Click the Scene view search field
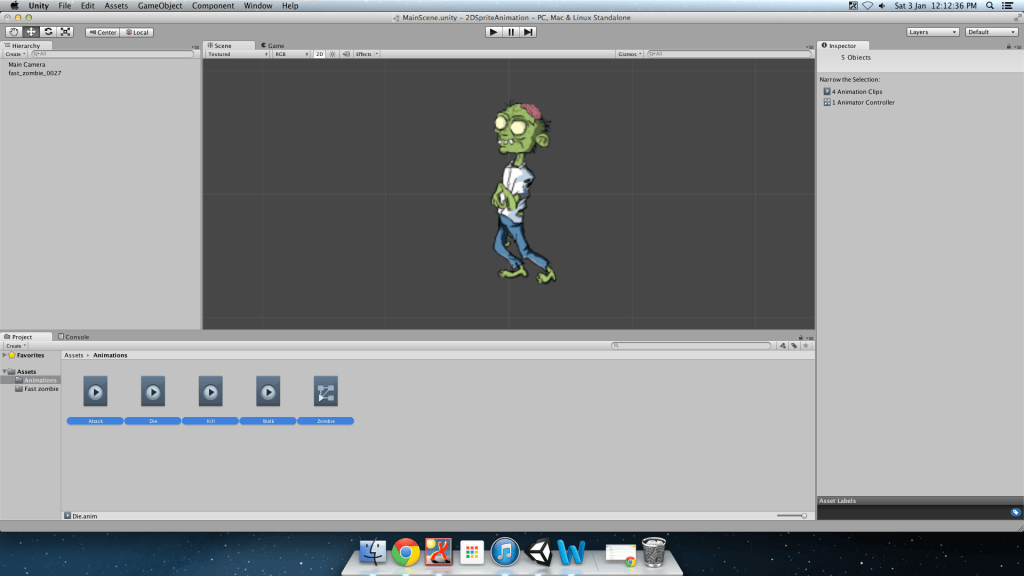Image resolution: width=1024 pixels, height=576 pixels. click(728, 54)
